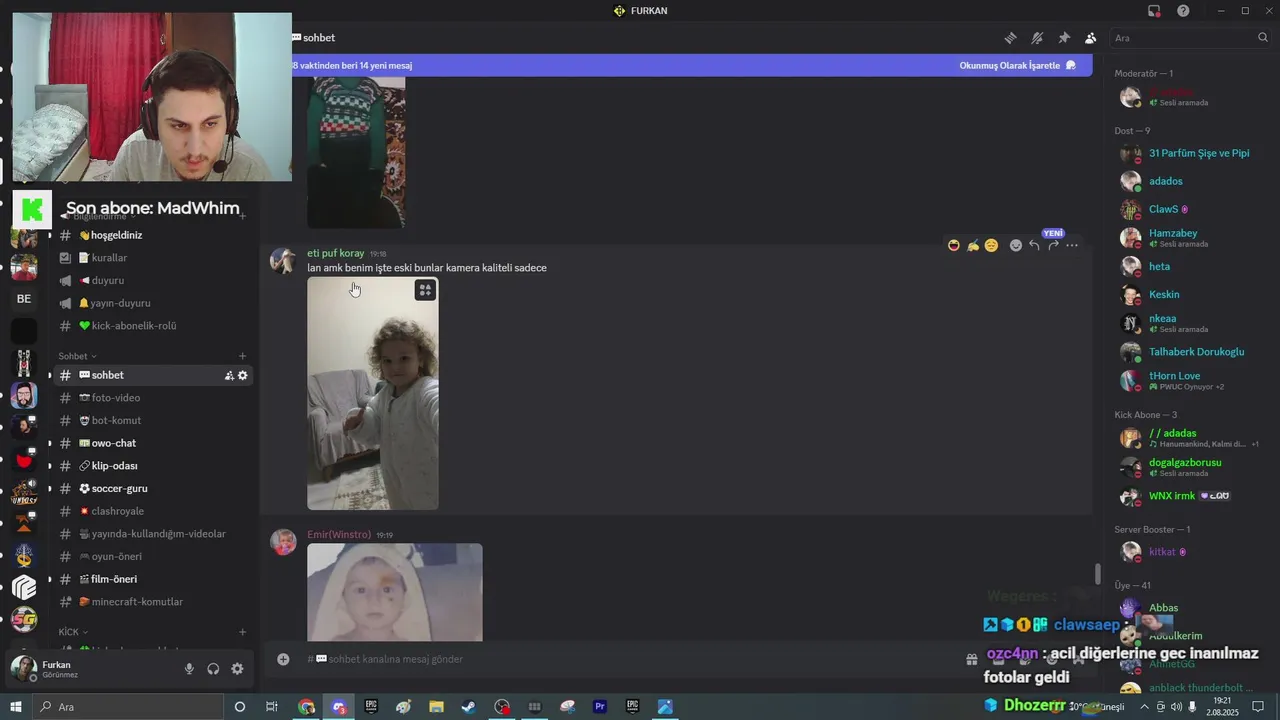1280x720 pixels.
Task: Open user settings gear
Action: [x=237, y=669]
